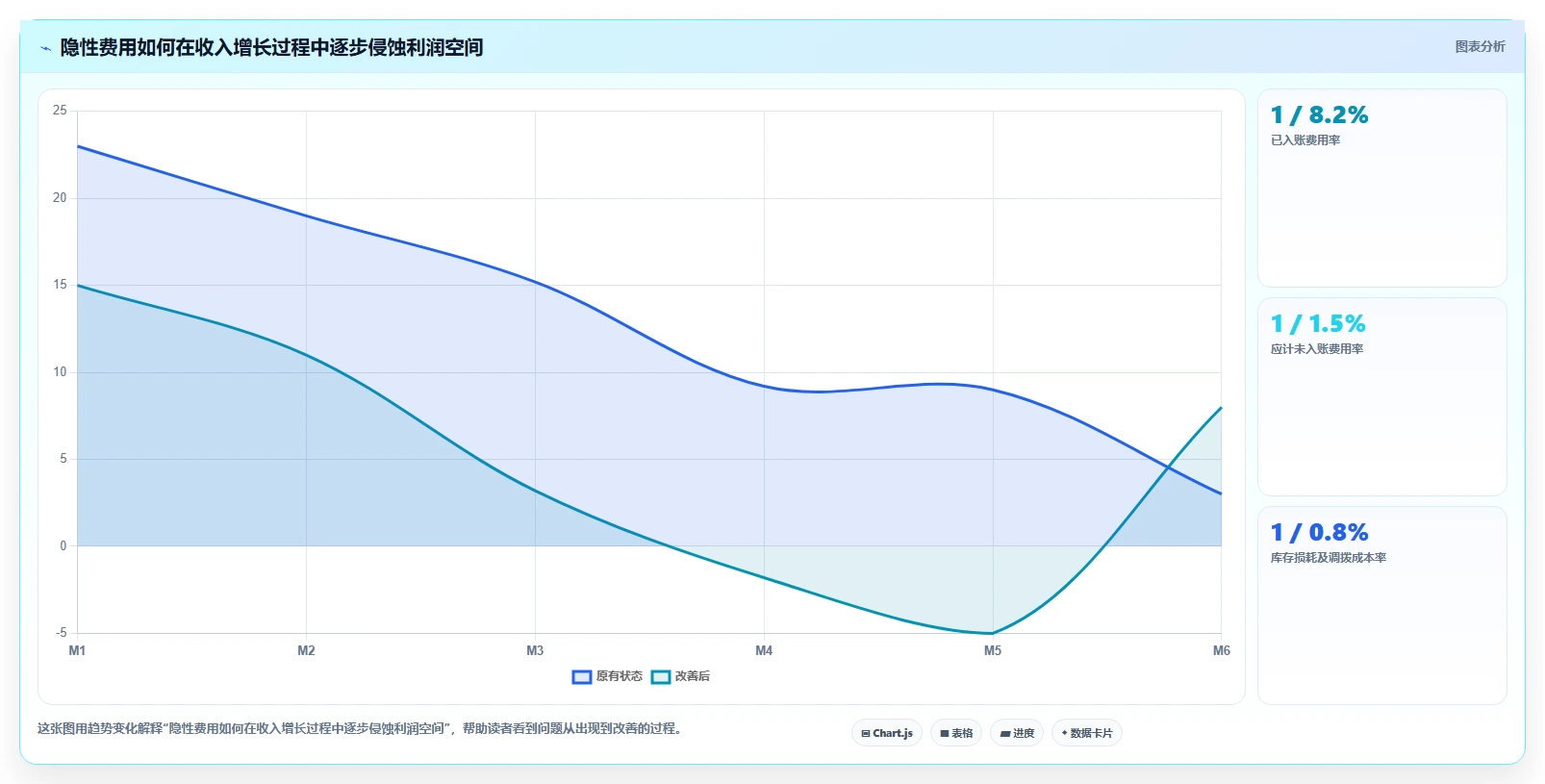Click the 1 / 8.2% metric value
This screenshot has width=1545, height=784.
click(1319, 115)
